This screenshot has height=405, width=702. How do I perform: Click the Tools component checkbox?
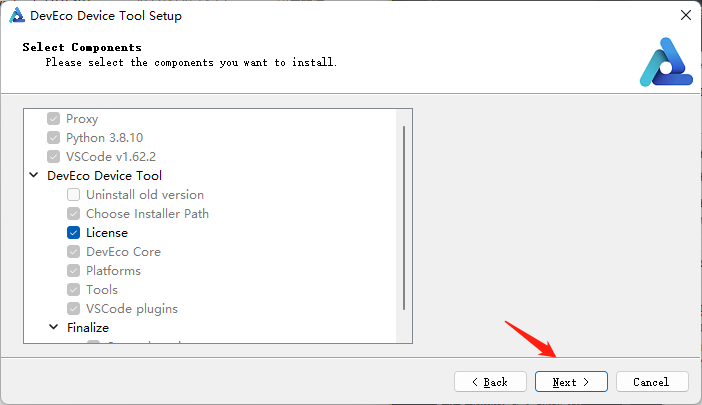[x=73, y=290]
